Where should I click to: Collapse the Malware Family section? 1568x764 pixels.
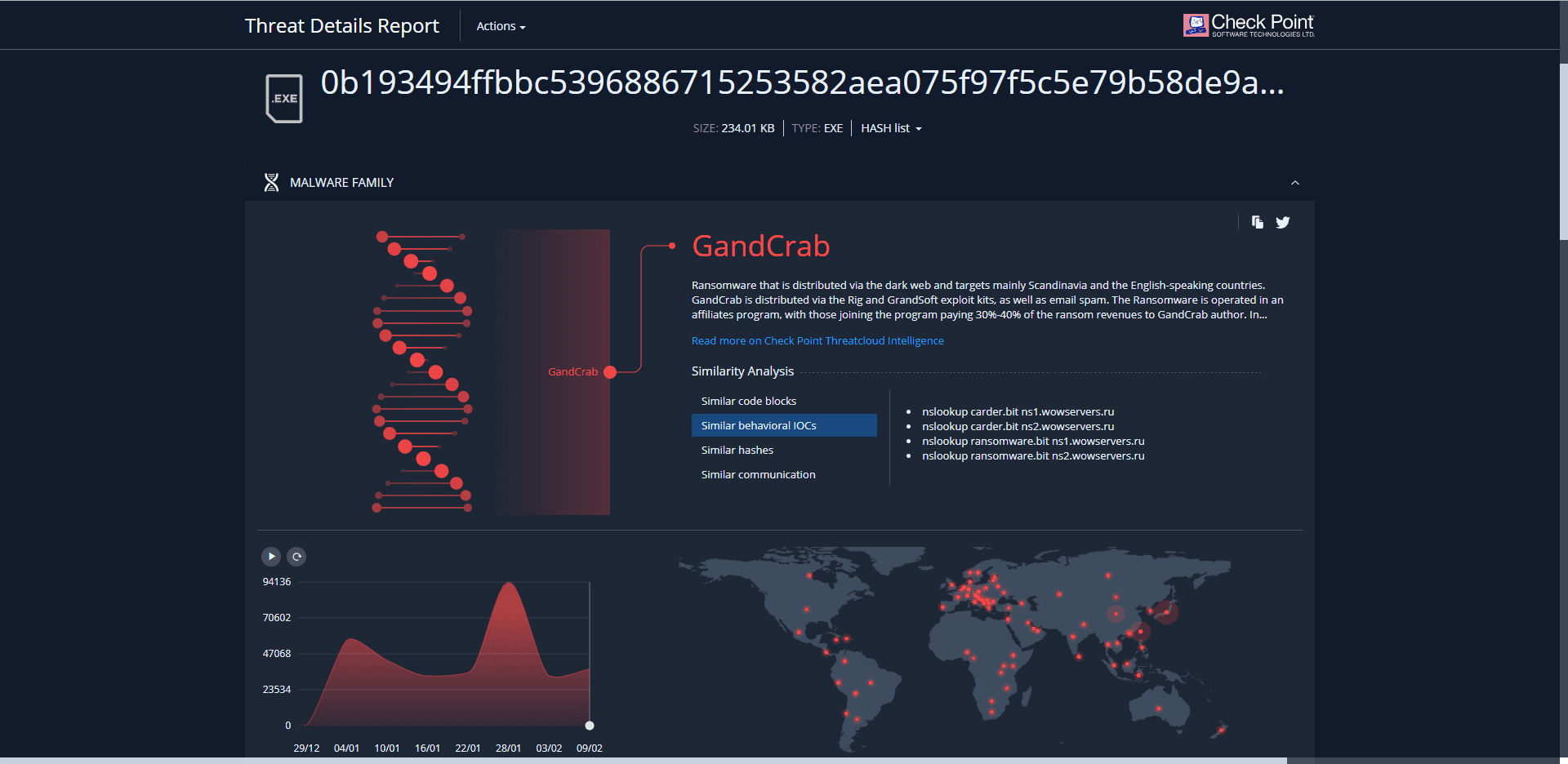coord(1295,183)
